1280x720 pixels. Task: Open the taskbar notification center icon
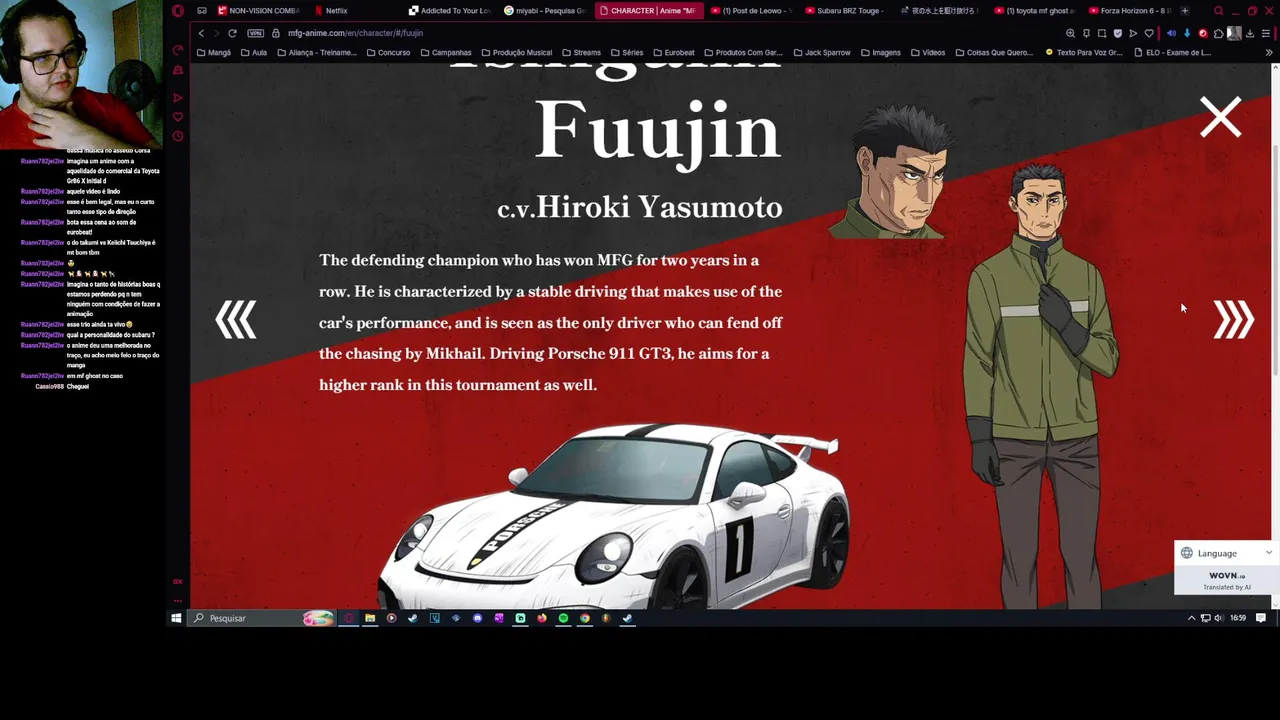1261,618
